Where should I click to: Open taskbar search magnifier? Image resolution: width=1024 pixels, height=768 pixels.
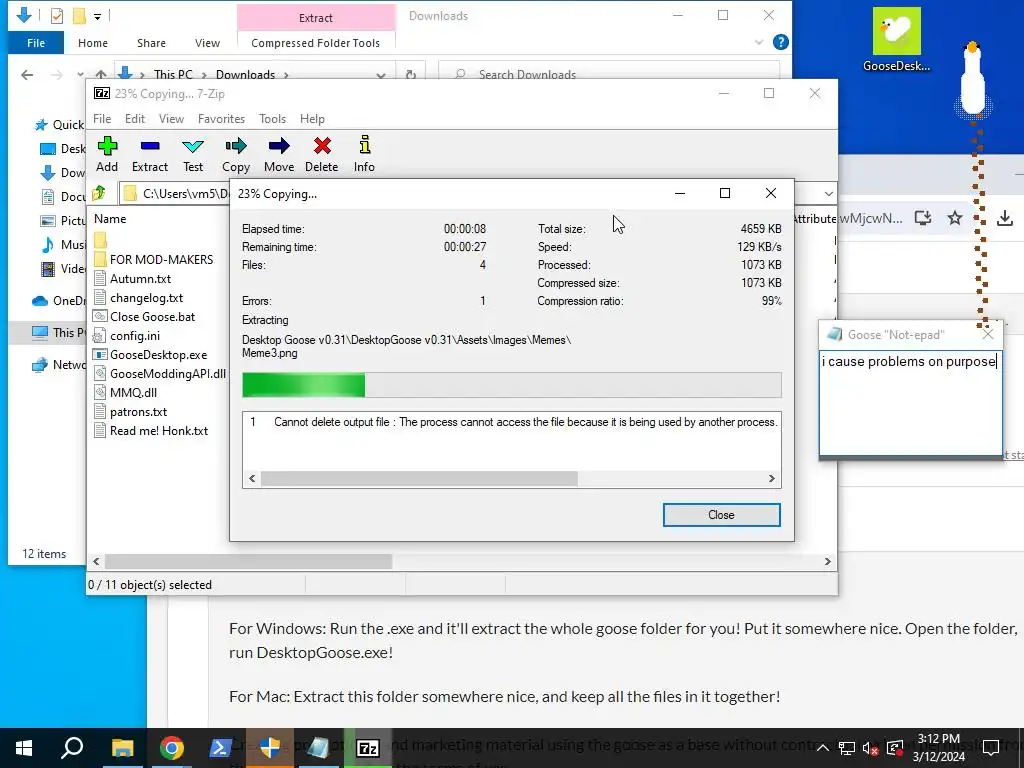click(x=72, y=748)
